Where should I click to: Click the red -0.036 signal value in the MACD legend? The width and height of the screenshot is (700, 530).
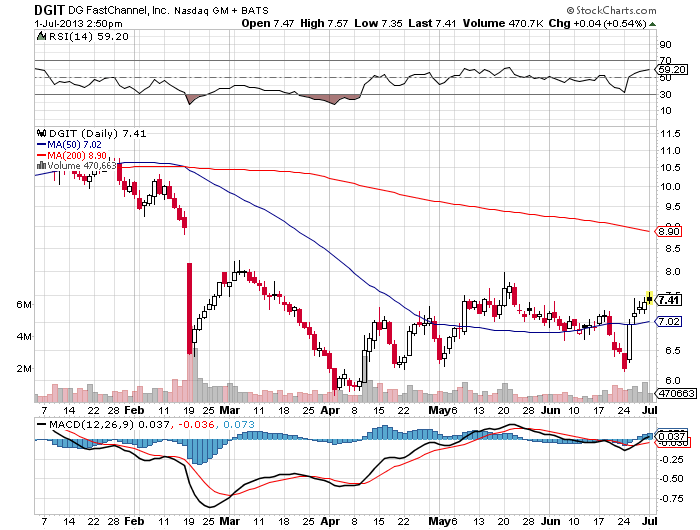pyautogui.click(x=196, y=425)
